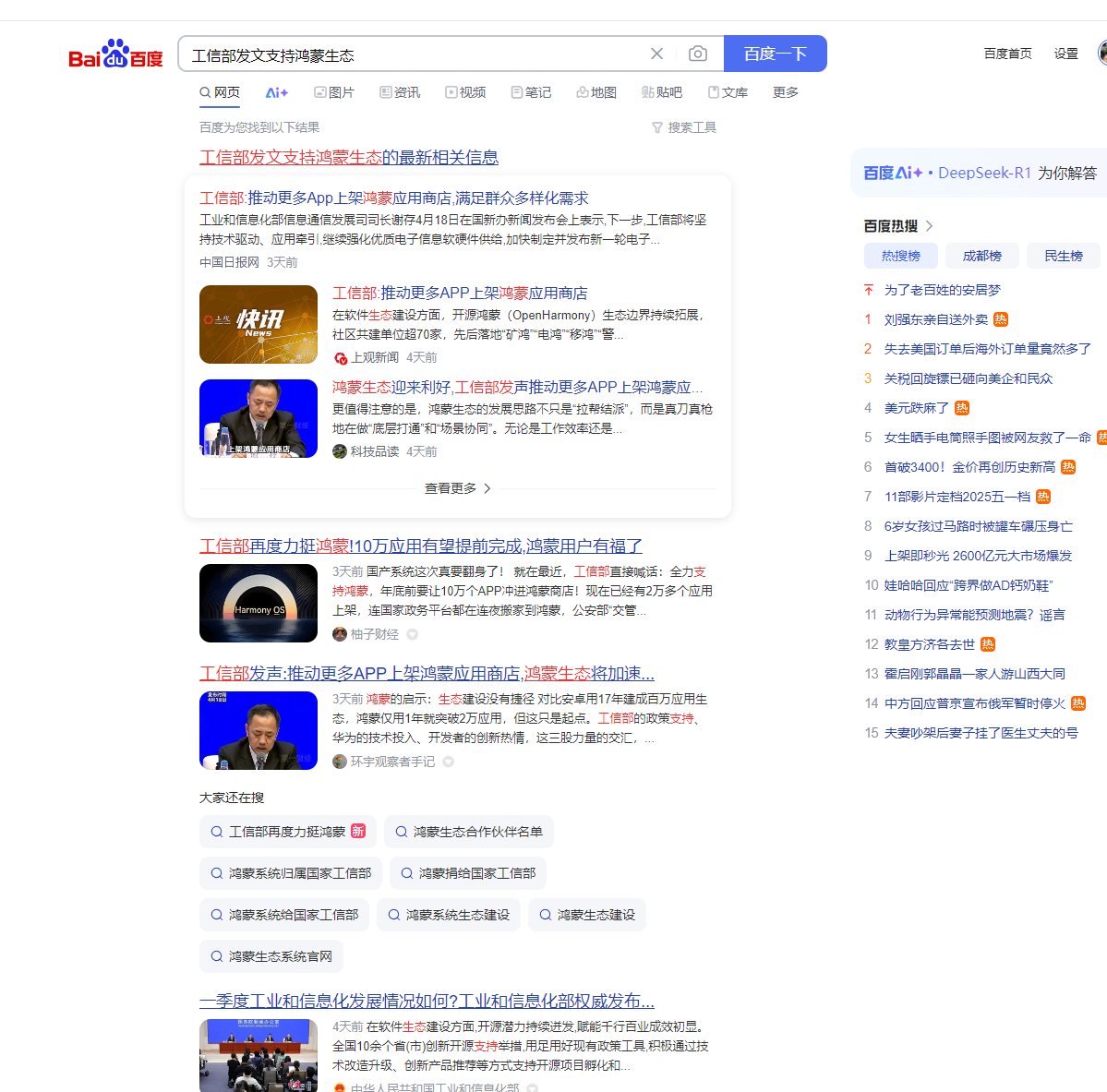Click the 热 badge beside 刘强东亲自送外卖
The height and width of the screenshot is (1092, 1107).
click(1001, 319)
